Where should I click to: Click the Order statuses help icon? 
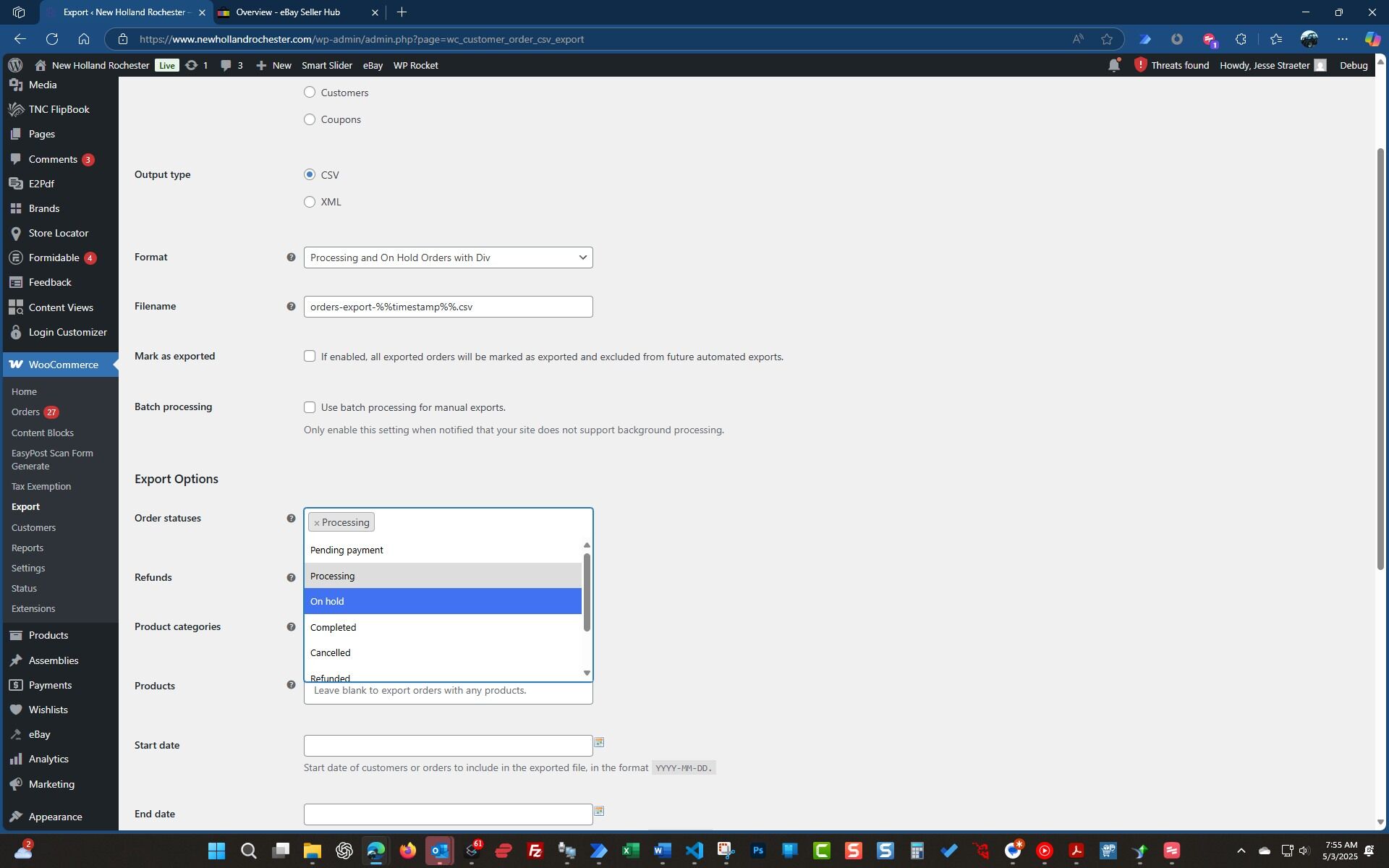point(291,519)
